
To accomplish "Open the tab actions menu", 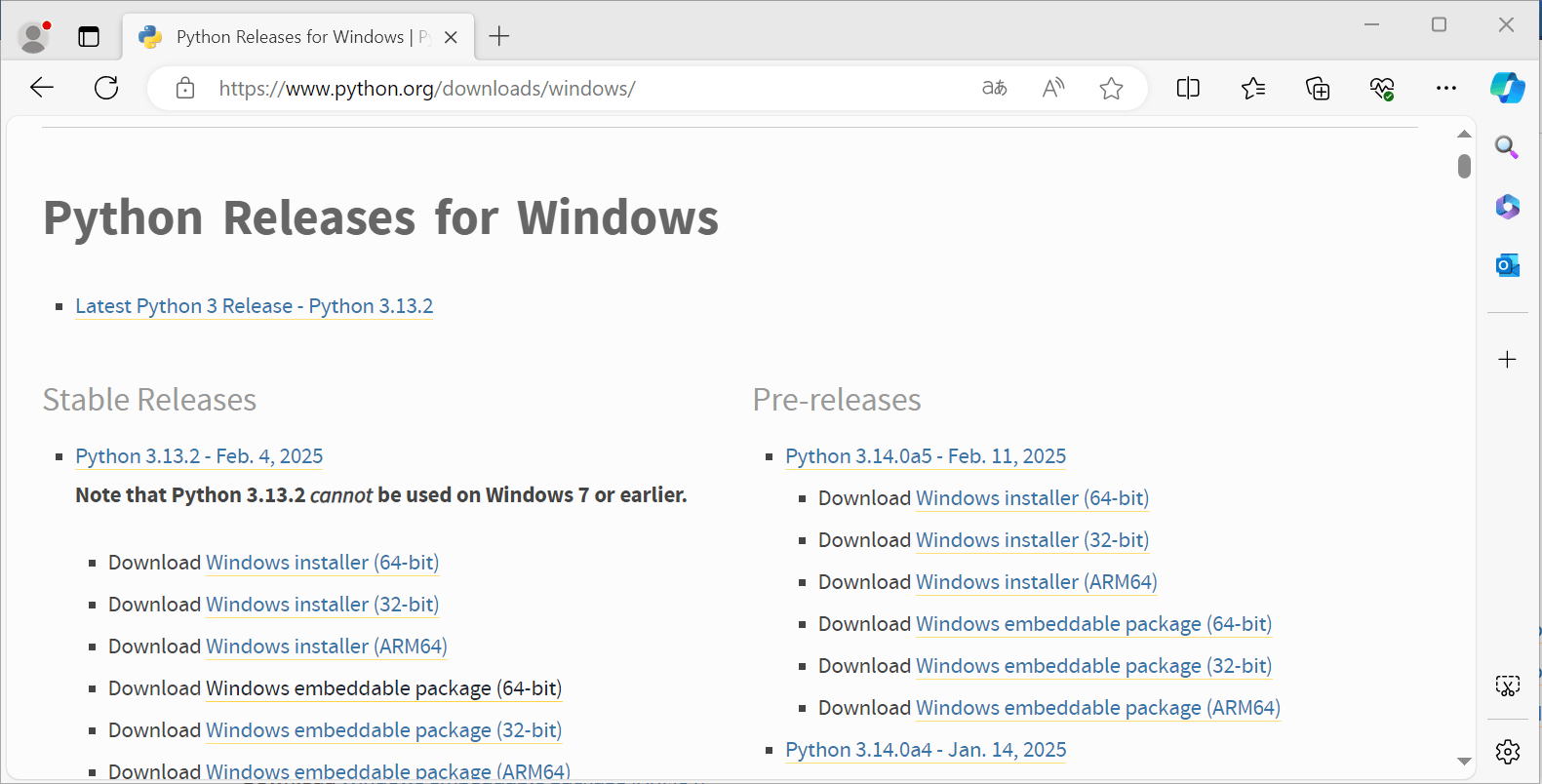I will (89, 37).
